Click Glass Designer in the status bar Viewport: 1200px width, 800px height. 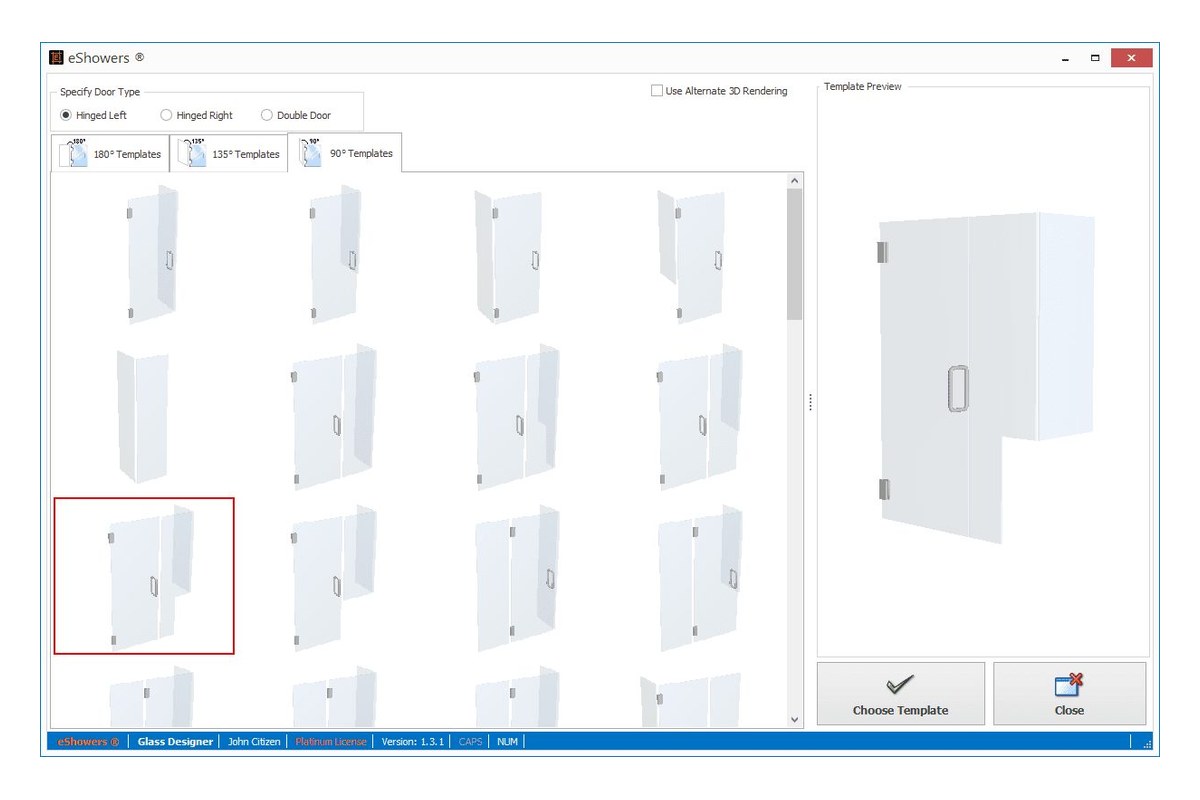[175, 742]
